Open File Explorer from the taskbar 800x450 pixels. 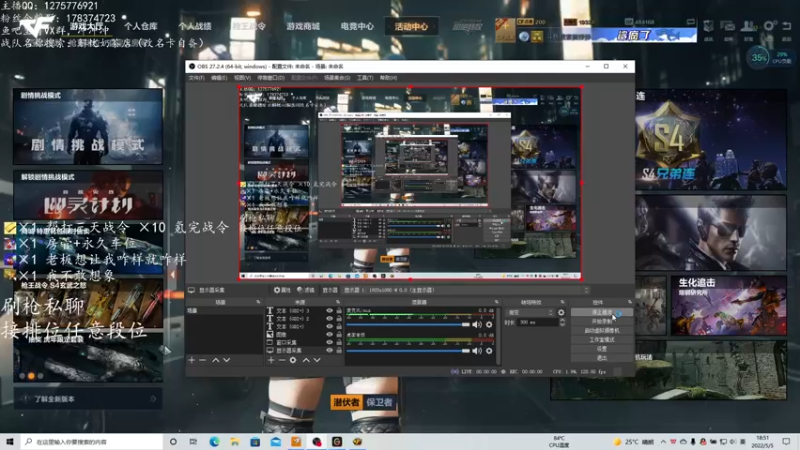click(235, 441)
